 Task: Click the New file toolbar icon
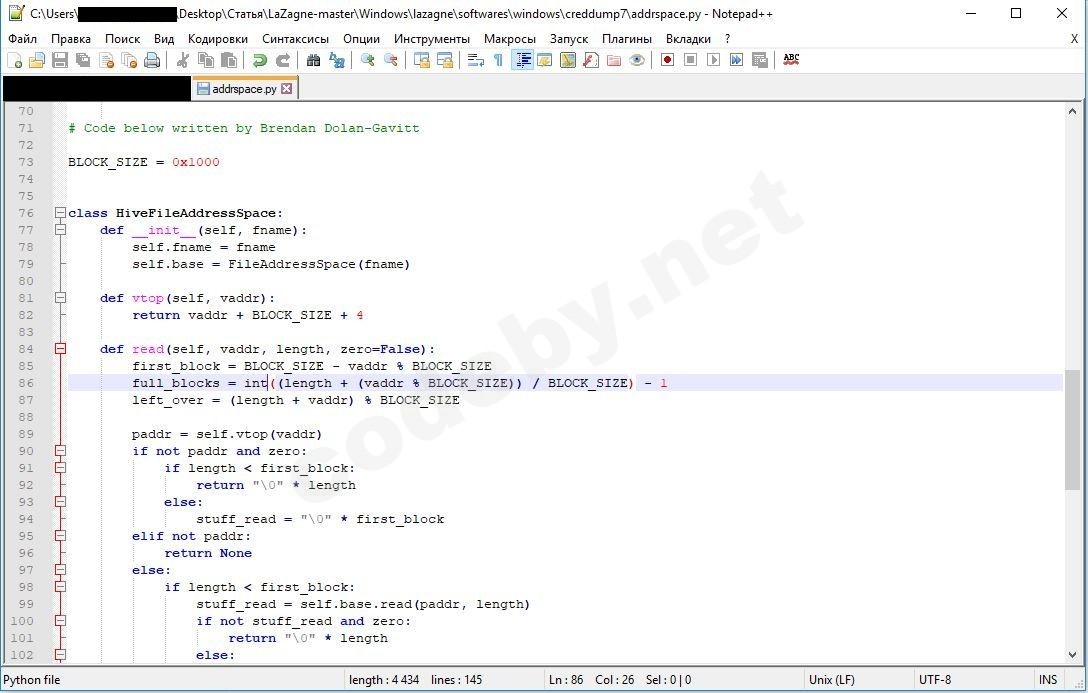[x=14, y=60]
